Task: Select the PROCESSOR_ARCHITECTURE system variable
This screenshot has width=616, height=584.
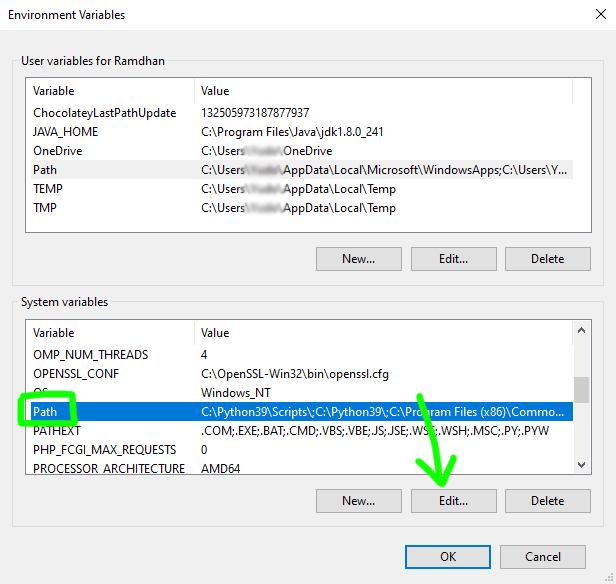Action: 109,469
